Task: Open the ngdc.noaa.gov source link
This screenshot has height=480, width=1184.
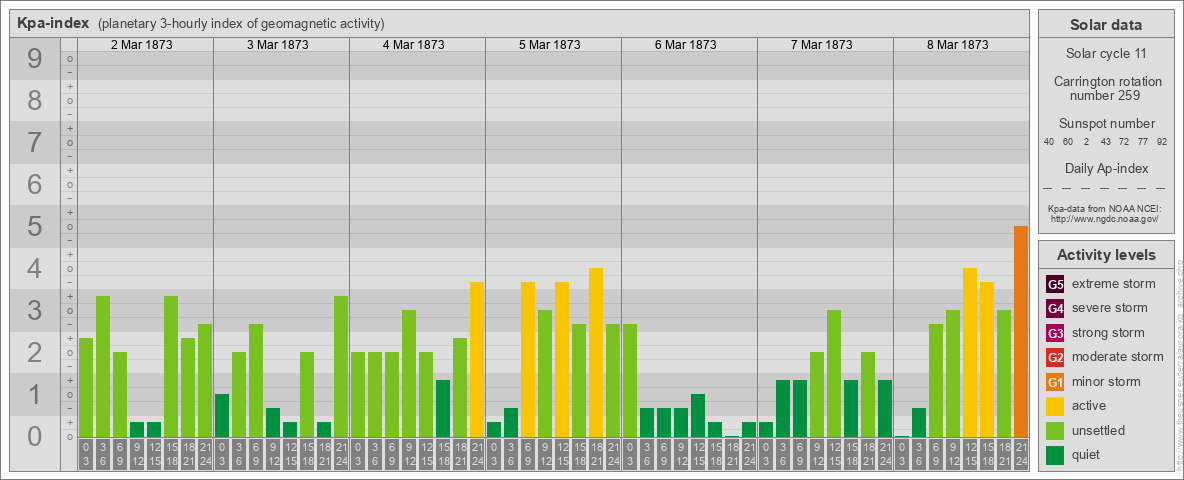Action: coord(1105,218)
